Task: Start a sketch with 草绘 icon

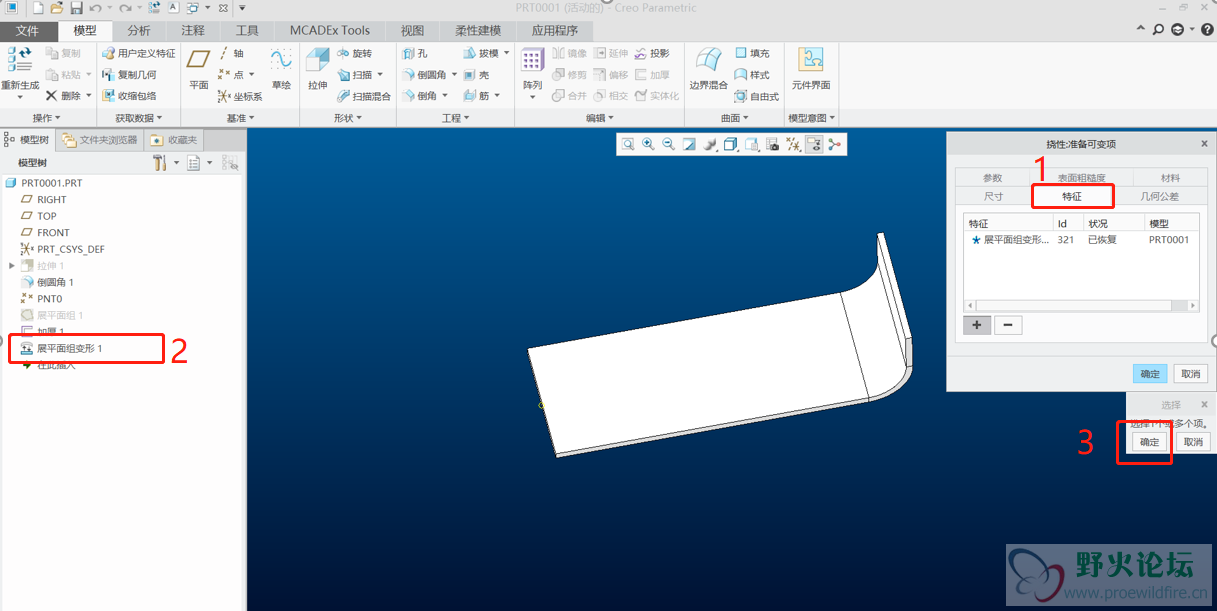Action: tap(281, 68)
